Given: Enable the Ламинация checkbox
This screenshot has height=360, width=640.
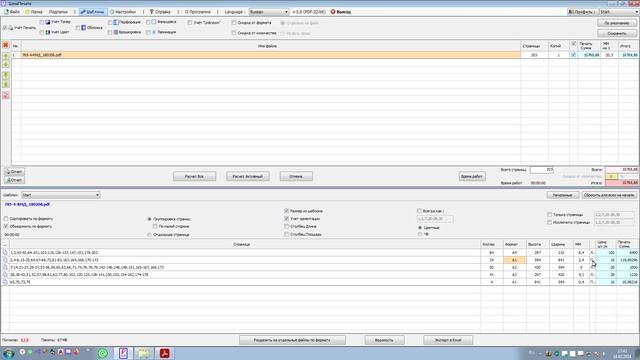Looking at the screenshot, I should pos(148,32).
